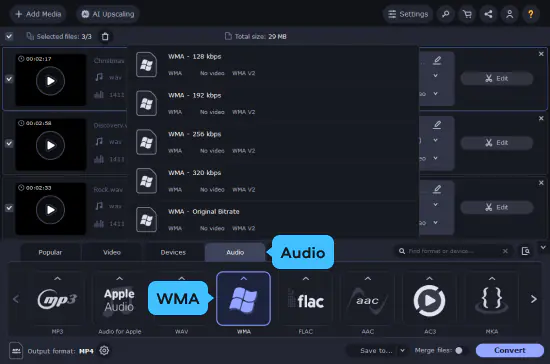Click the Convert button
This screenshot has width=550, height=364.
point(510,350)
